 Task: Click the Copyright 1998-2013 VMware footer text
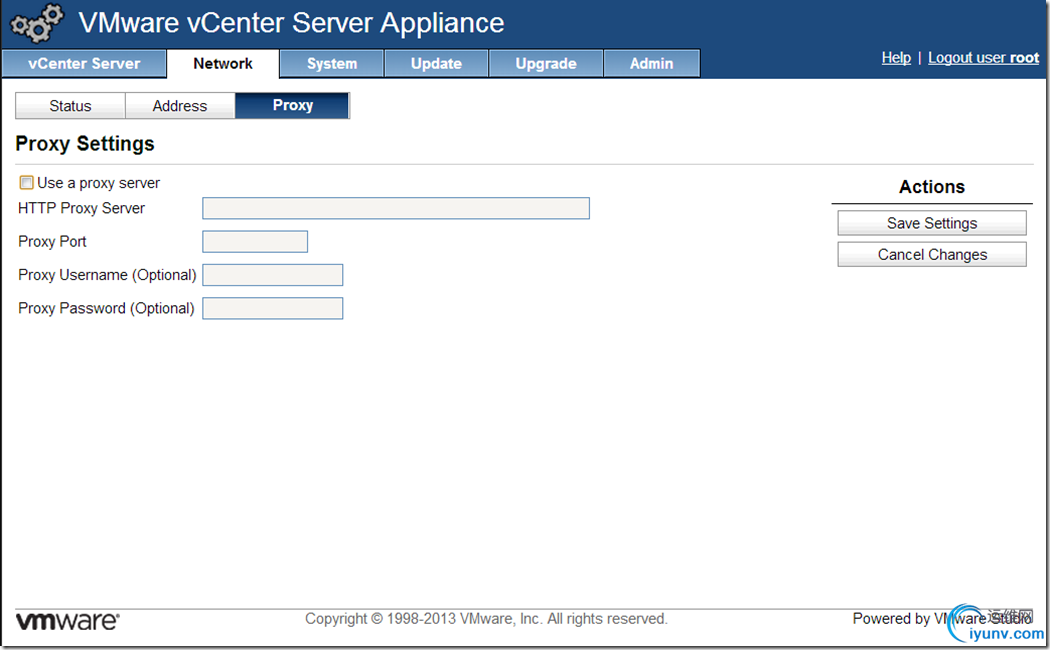[486, 619]
